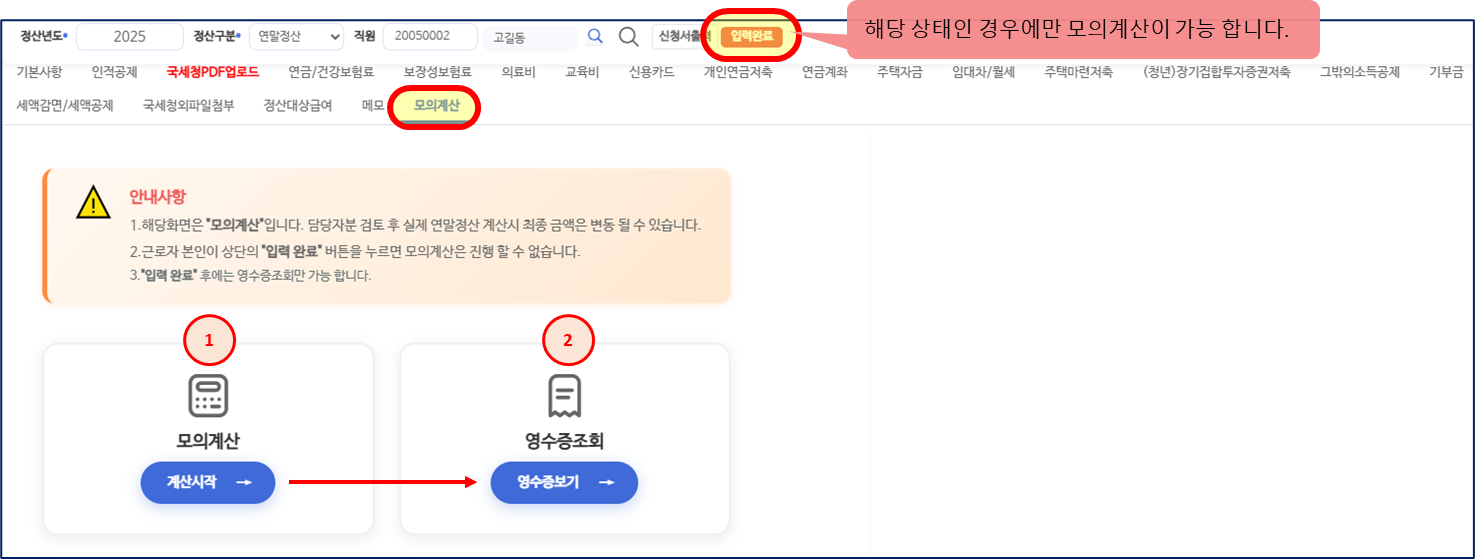This screenshot has width=1475, height=559.
Task: Click the 직원 number field 20050002
Action: (430, 36)
